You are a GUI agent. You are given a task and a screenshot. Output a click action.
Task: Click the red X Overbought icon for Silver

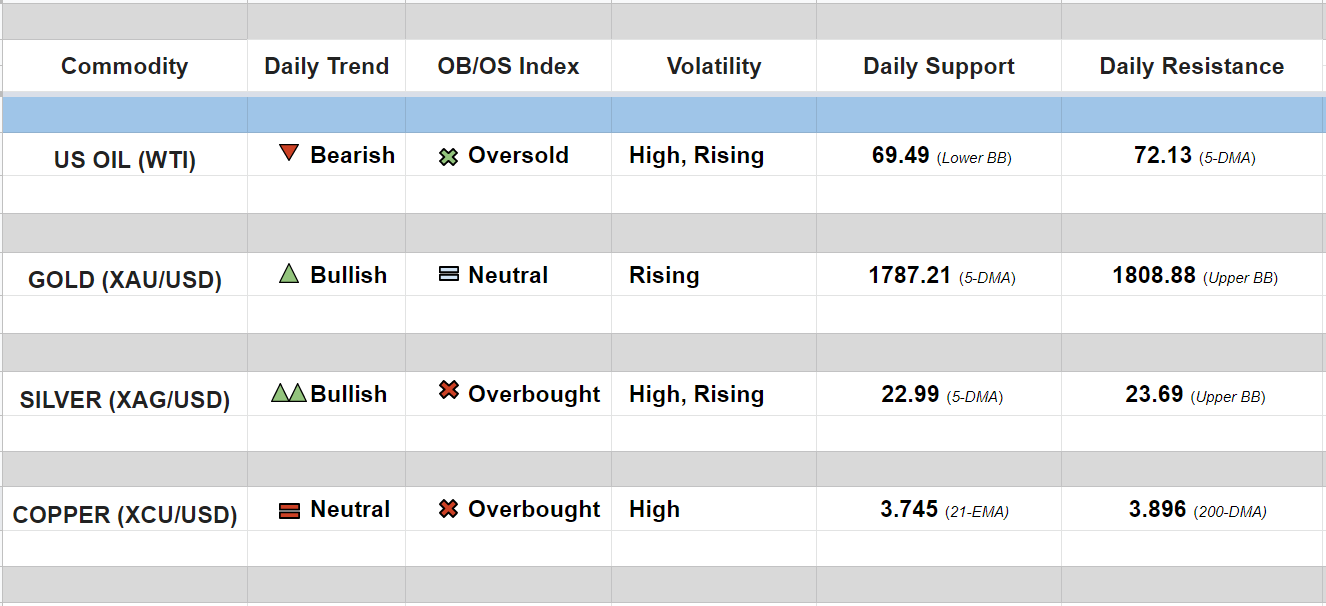point(449,391)
